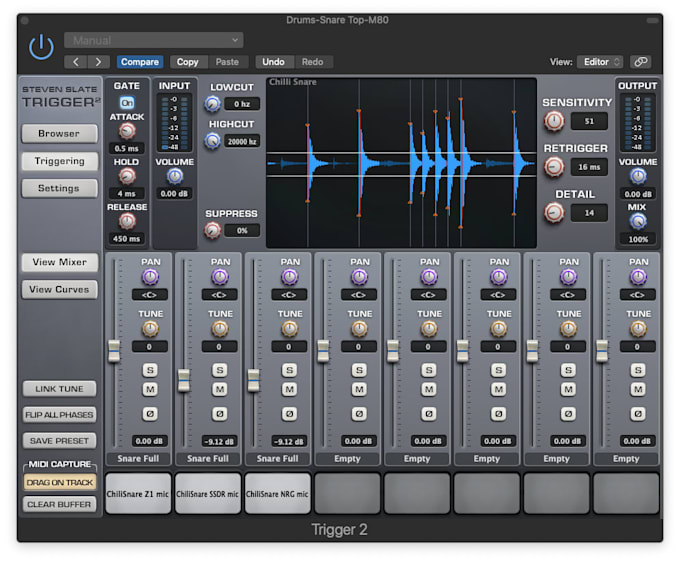Open articulation selector 'Snare Full' on third channel
680x562 pixels.
point(278,458)
